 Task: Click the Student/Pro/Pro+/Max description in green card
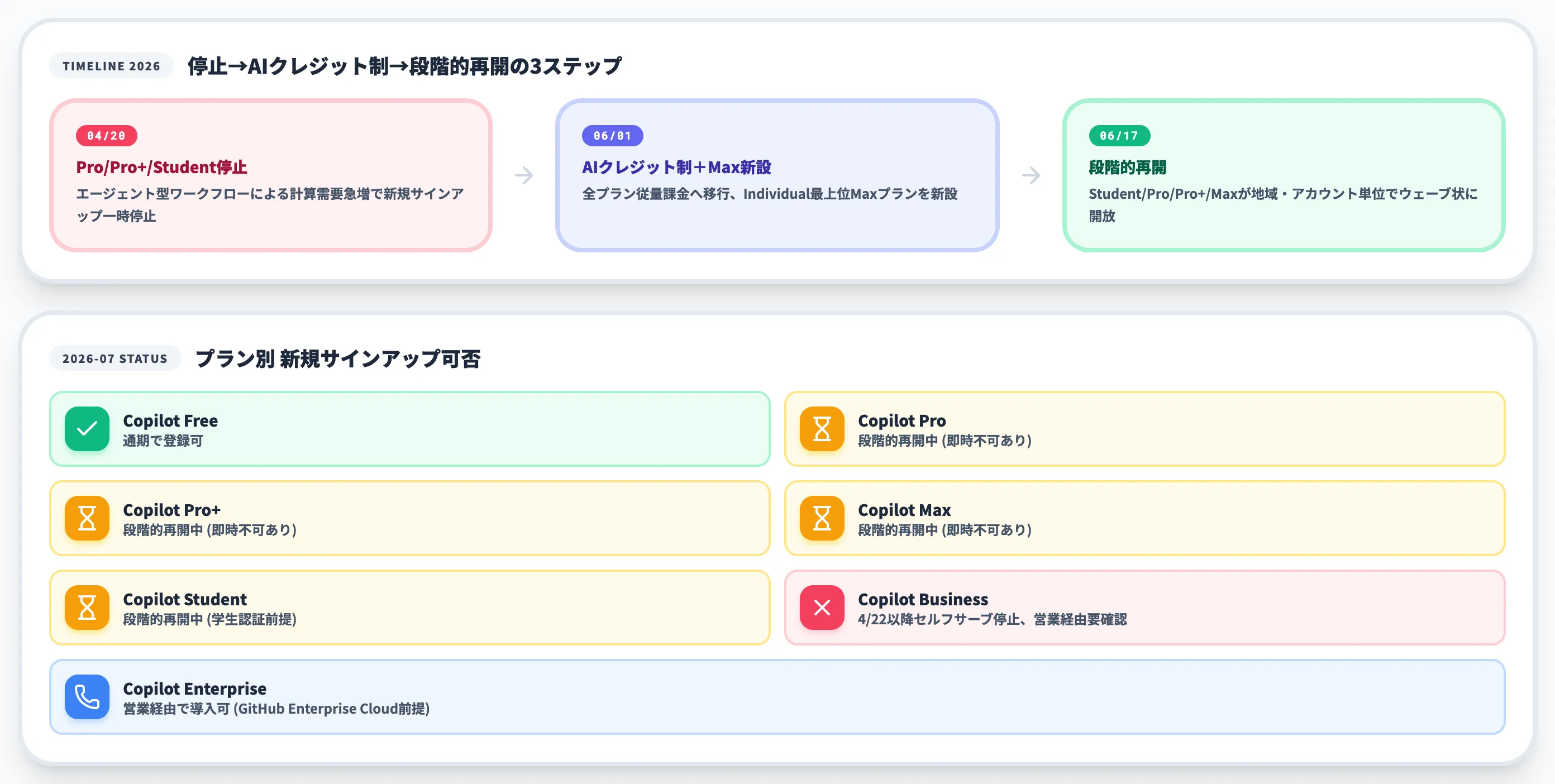pyautogui.click(x=1284, y=205)
